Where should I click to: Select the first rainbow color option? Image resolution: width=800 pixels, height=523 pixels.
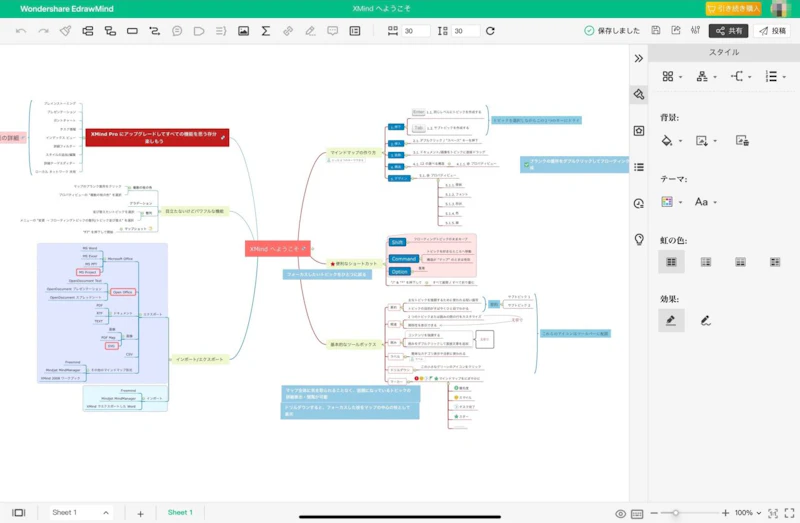(x=671, y=262)
